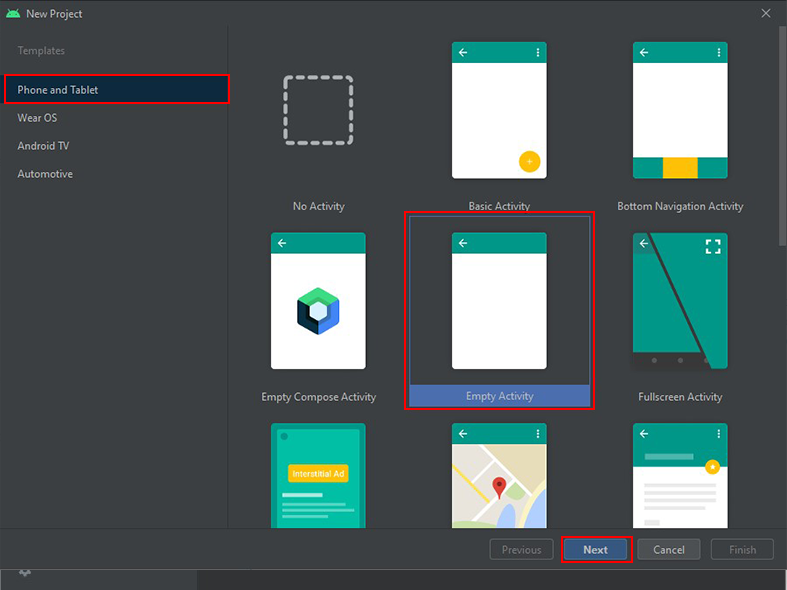This screenshot has width=787, height=590.
Task: Click the Cancel button
Action: pyautogui.click(x=669, y=550)
